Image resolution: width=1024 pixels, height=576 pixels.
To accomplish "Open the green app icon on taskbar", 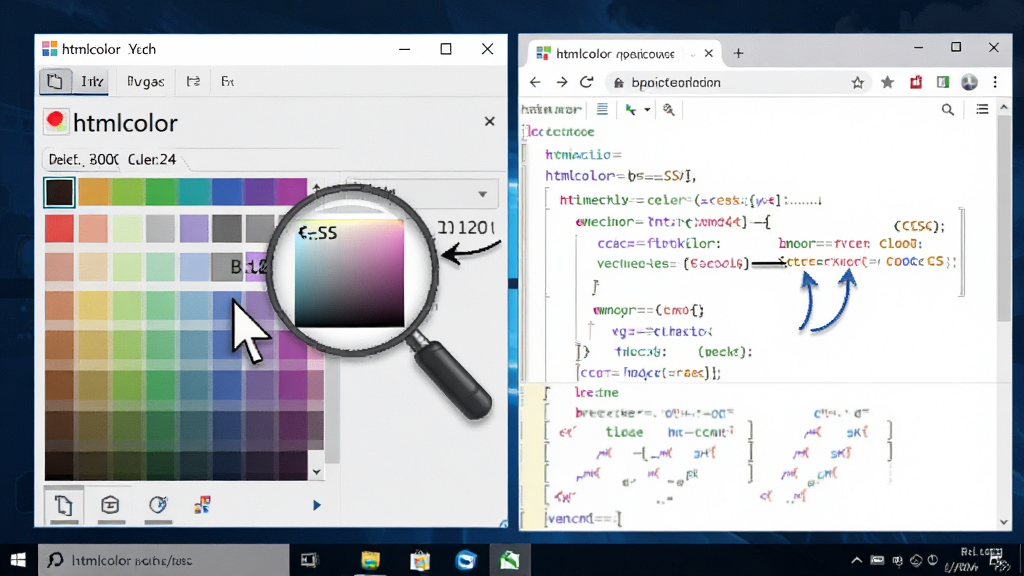I will tap(509, 560).
